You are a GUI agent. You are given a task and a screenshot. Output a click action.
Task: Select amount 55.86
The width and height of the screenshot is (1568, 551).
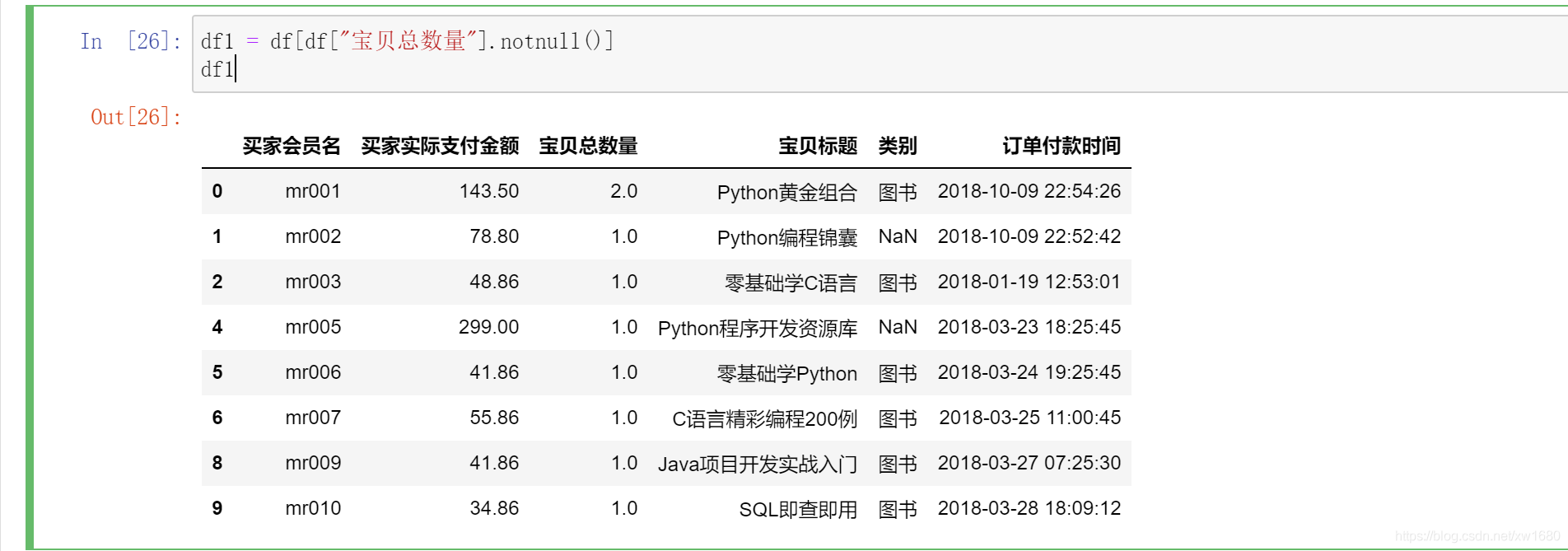(494, 418)
